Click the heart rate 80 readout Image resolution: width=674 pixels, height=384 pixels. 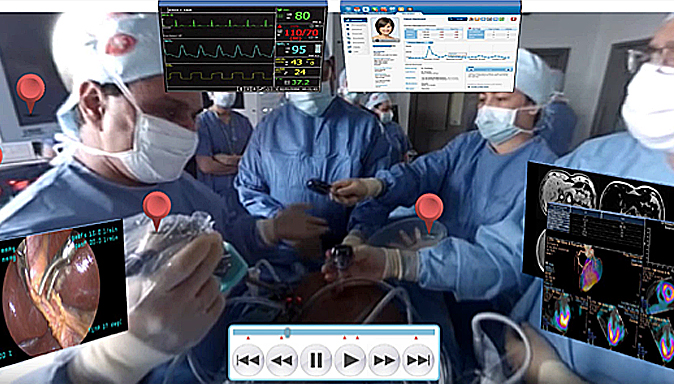click(303, 15)
